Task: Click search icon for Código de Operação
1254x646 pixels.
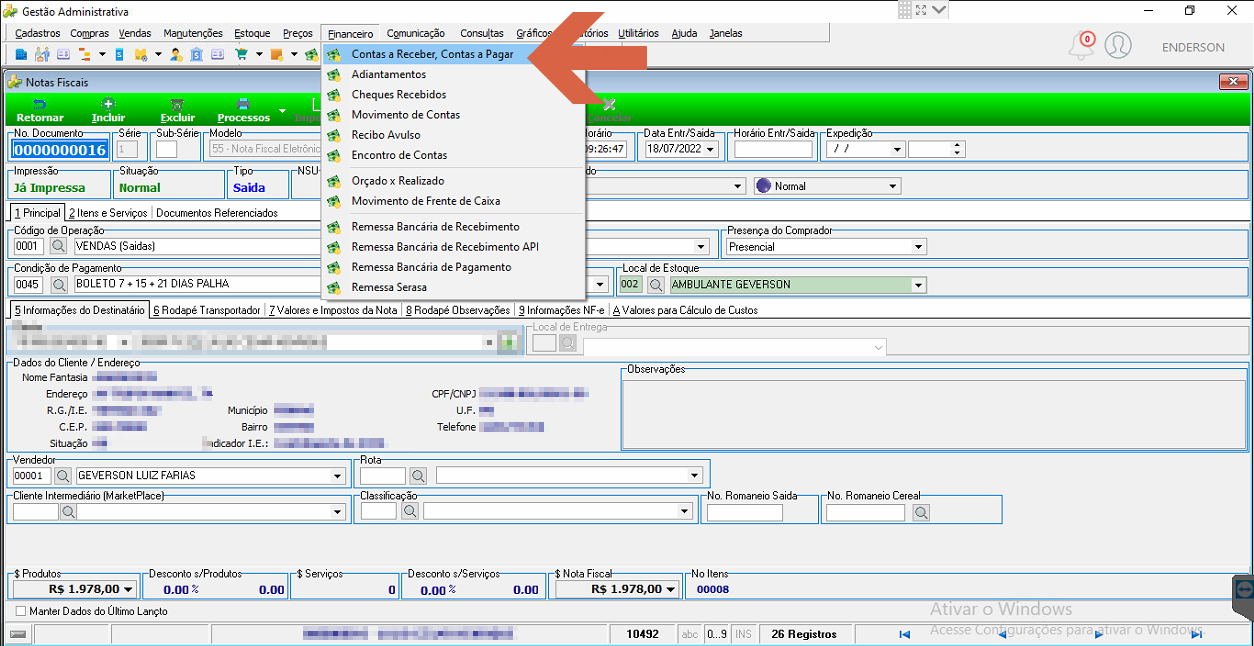Action: pos(58,246)
